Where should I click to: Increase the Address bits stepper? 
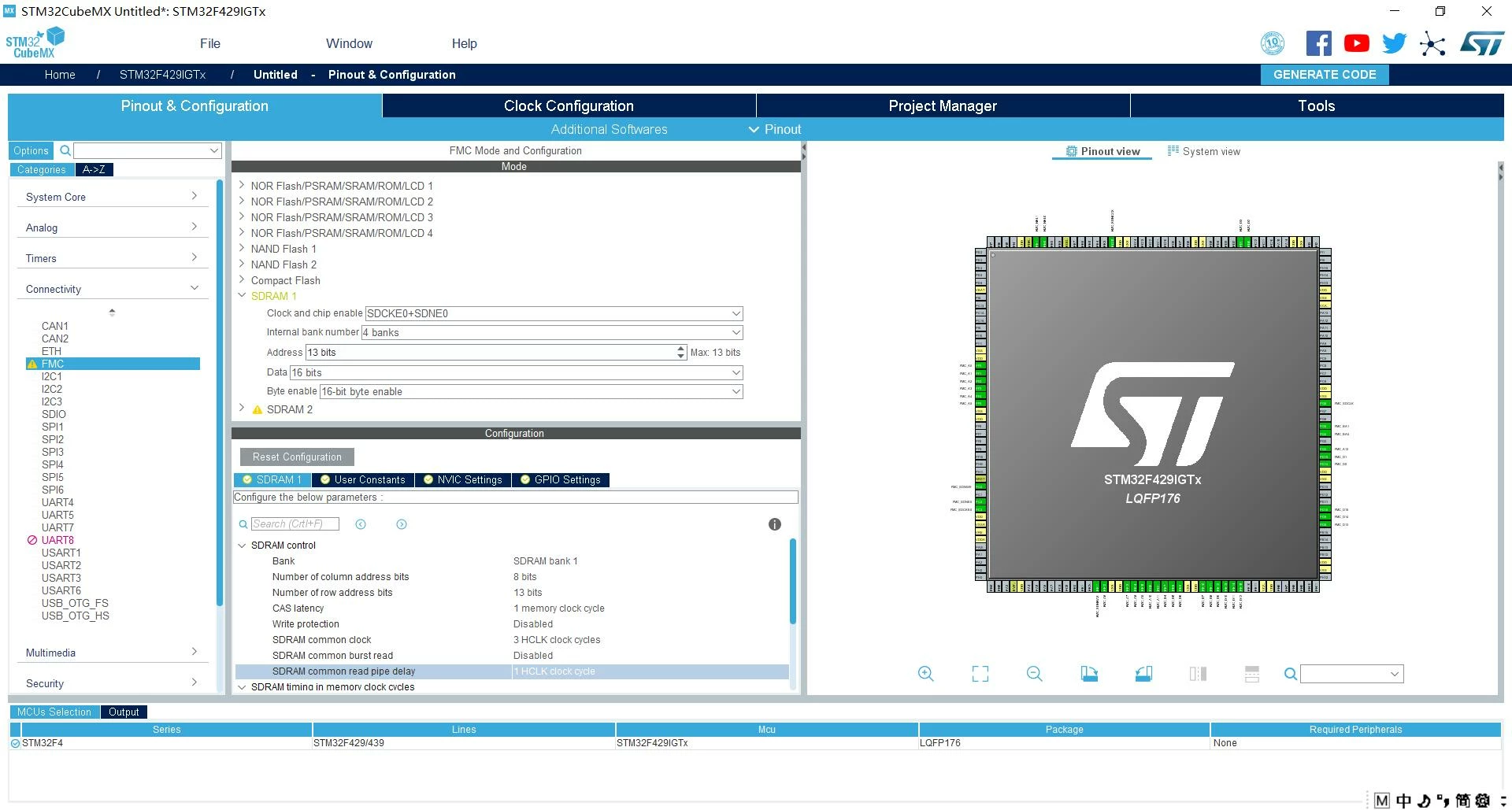(681, 349)
